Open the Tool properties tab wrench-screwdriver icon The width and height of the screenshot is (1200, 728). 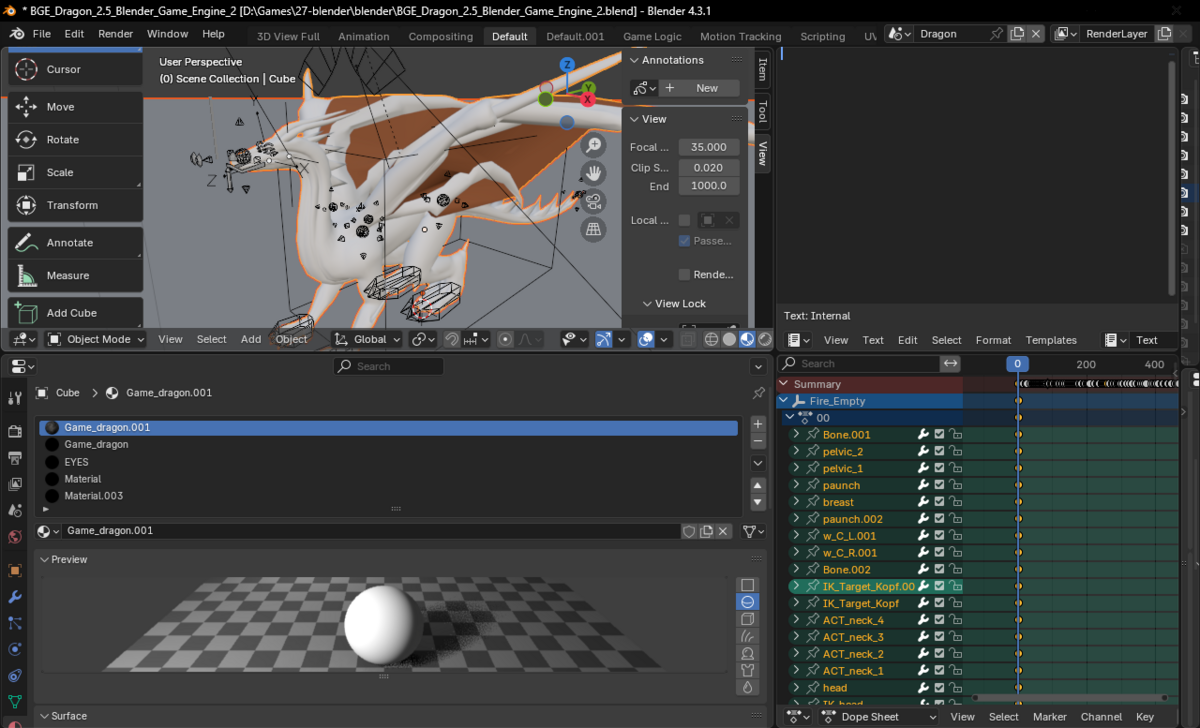15,398
